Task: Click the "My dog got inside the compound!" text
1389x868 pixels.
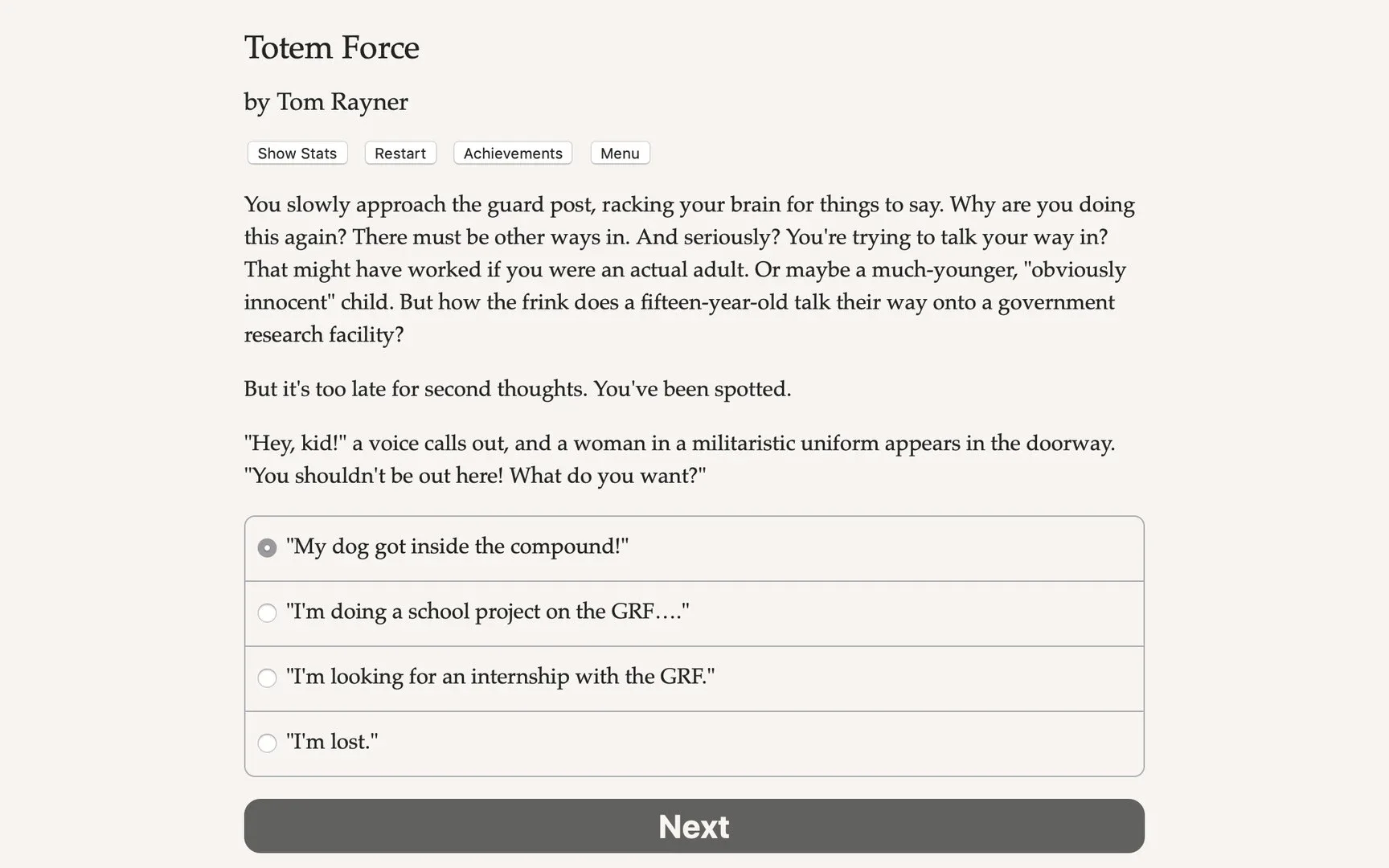Action: 457,547
